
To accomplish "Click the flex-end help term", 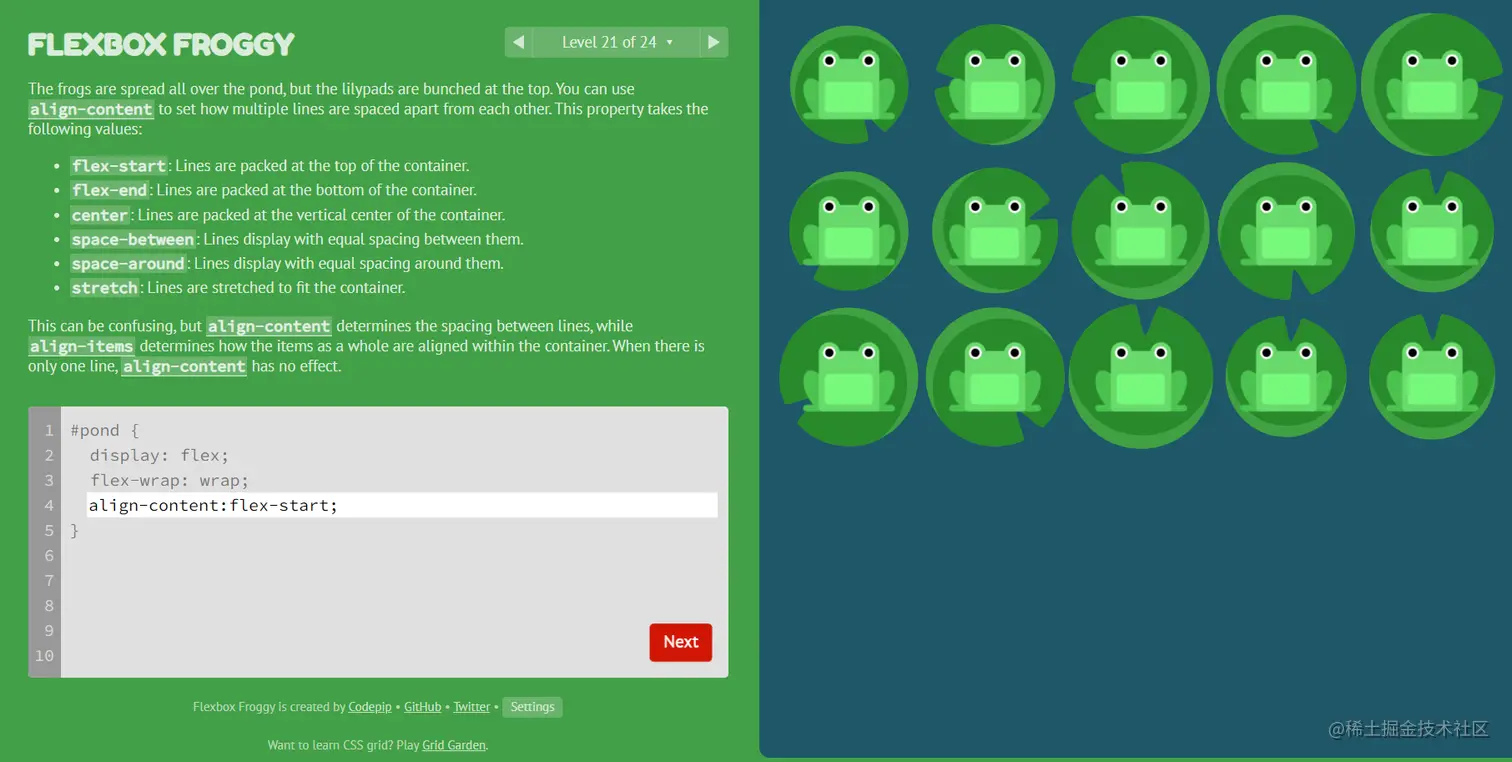I will point(110,190).
